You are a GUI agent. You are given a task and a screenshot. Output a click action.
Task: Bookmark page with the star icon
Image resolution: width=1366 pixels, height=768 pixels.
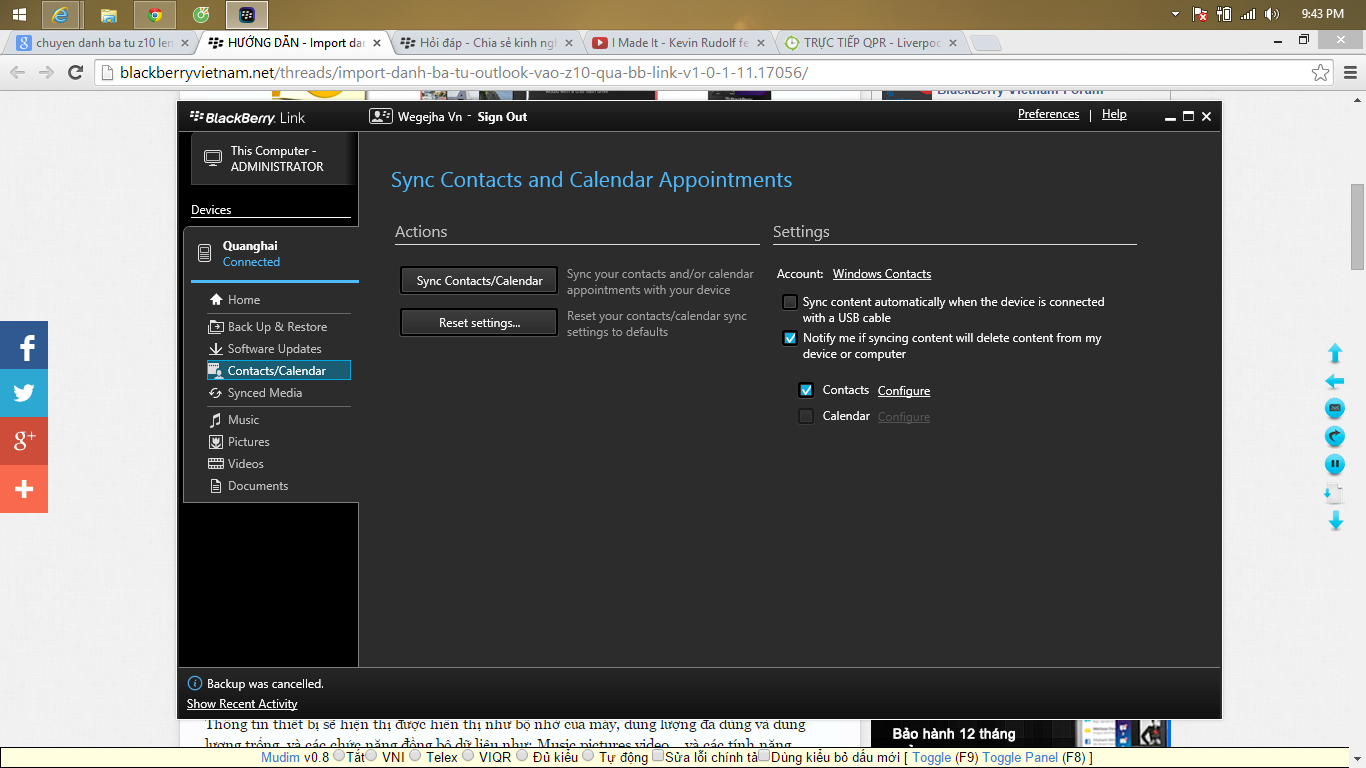(x=1321, y=72)
